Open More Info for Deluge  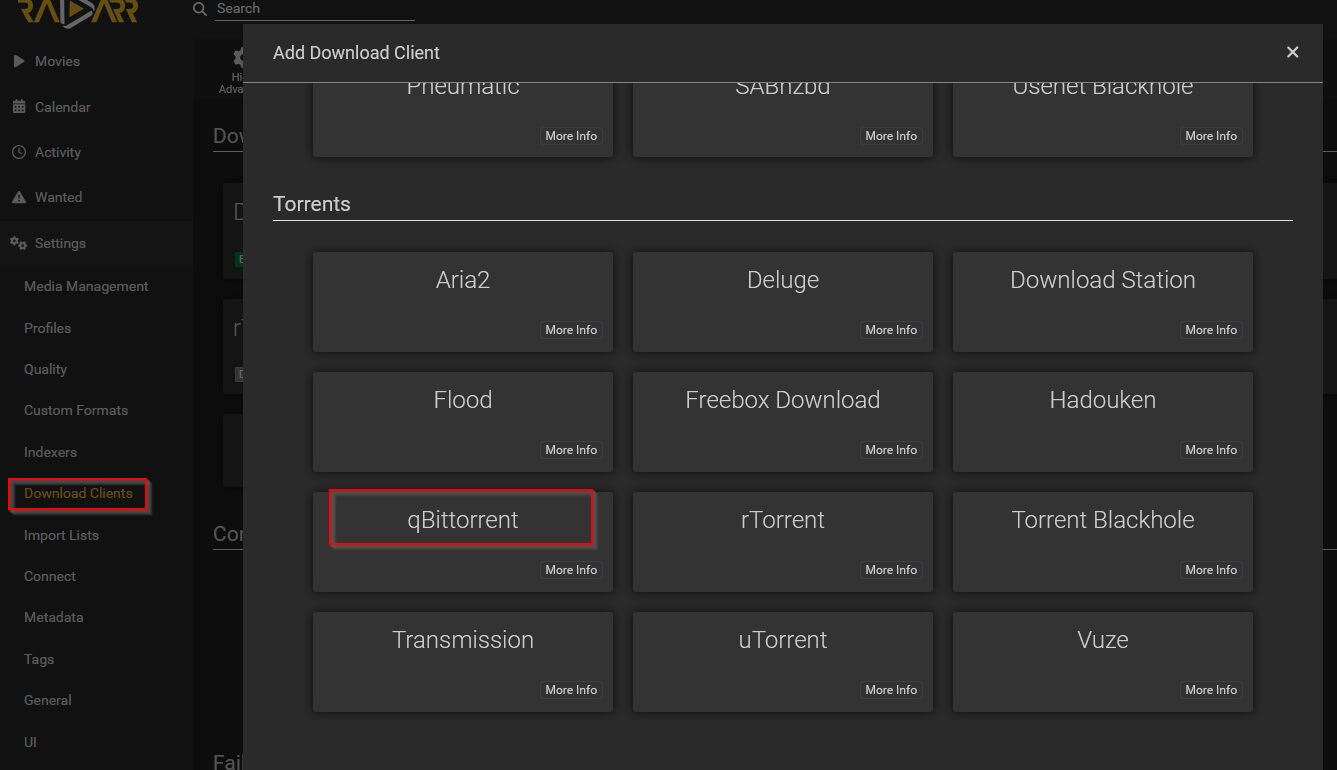tap(891, 330)
